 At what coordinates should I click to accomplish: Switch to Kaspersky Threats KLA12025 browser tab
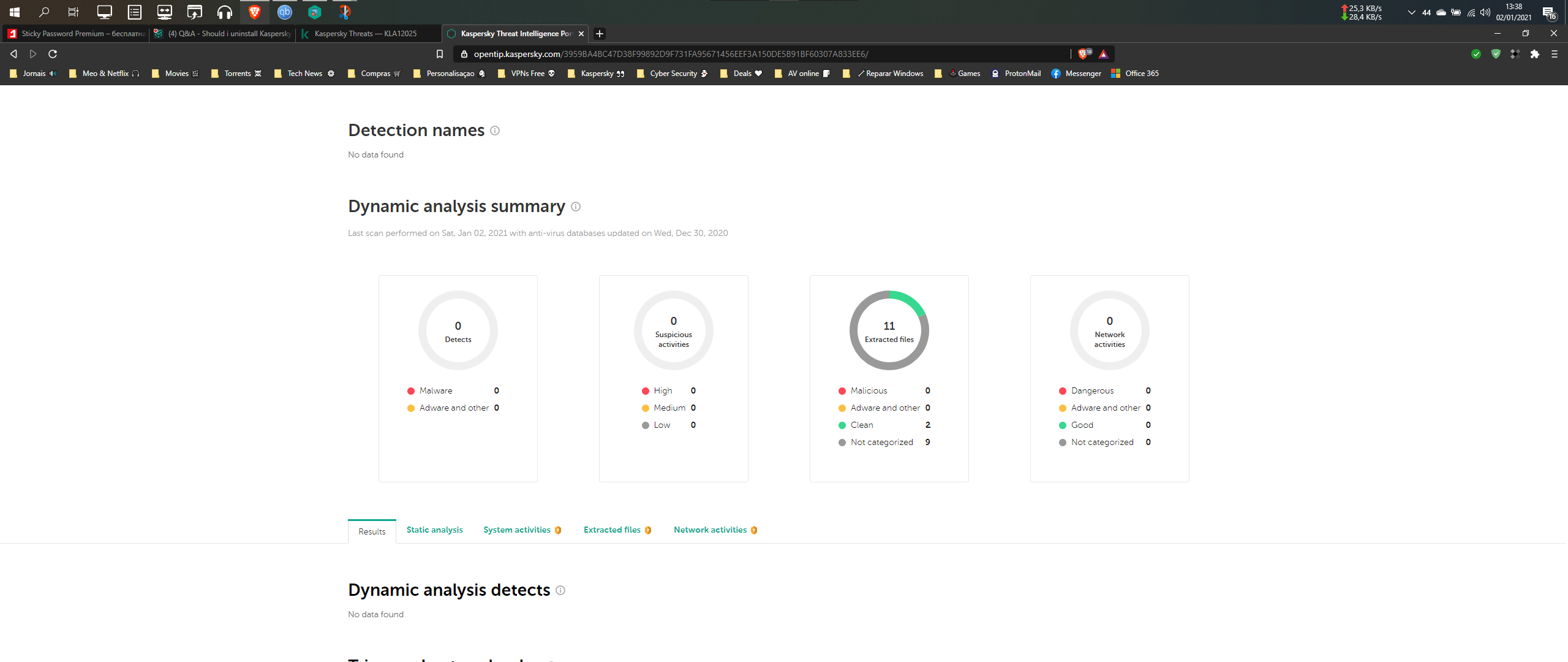point(366,34)
